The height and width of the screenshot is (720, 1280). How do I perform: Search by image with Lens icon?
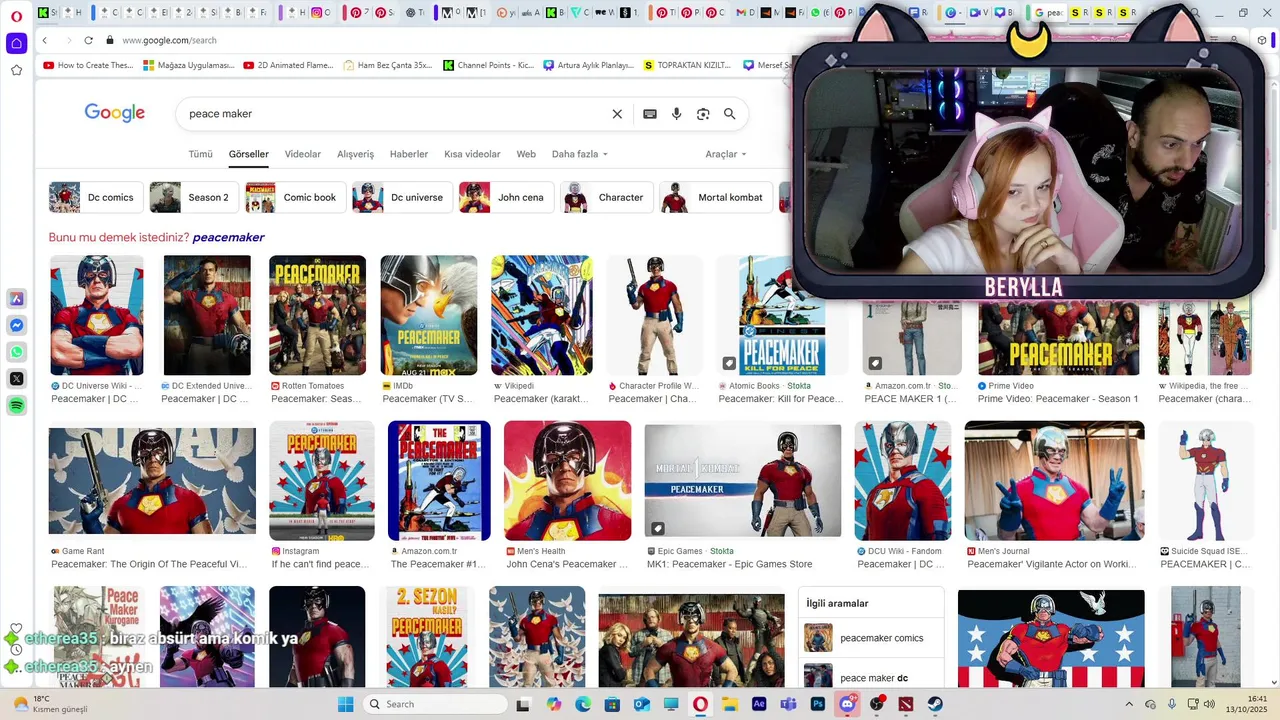point(703,114)
